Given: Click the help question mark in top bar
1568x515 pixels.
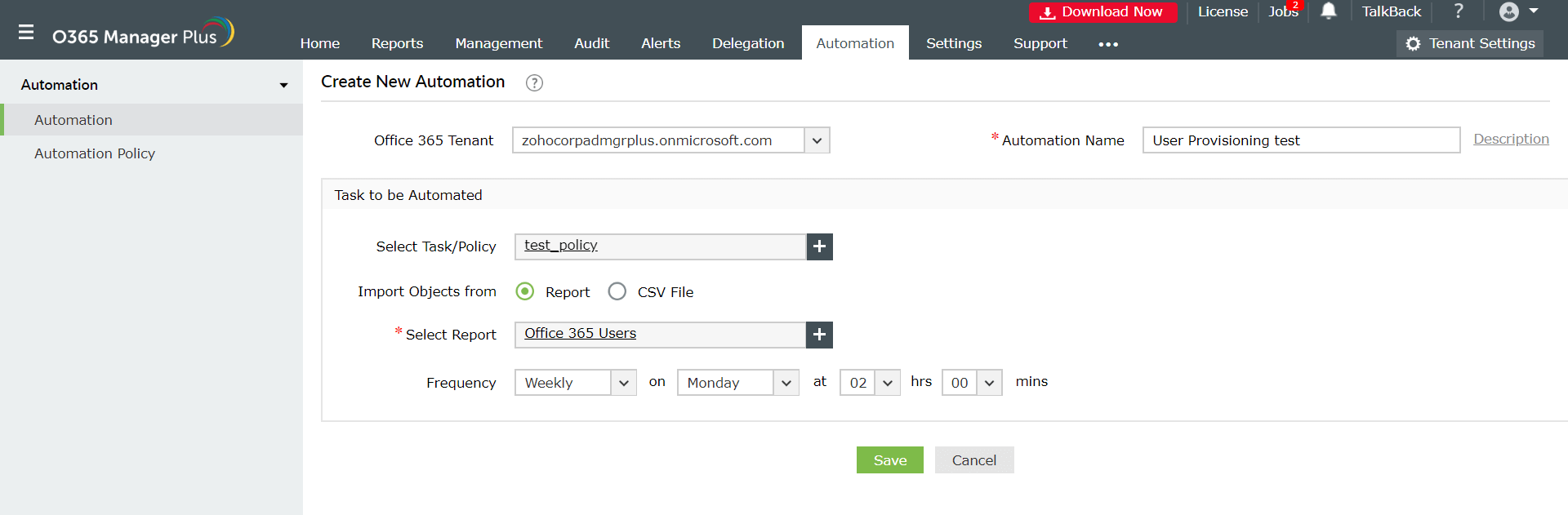Looking at the screenshot, I should tap(1459, 11).
